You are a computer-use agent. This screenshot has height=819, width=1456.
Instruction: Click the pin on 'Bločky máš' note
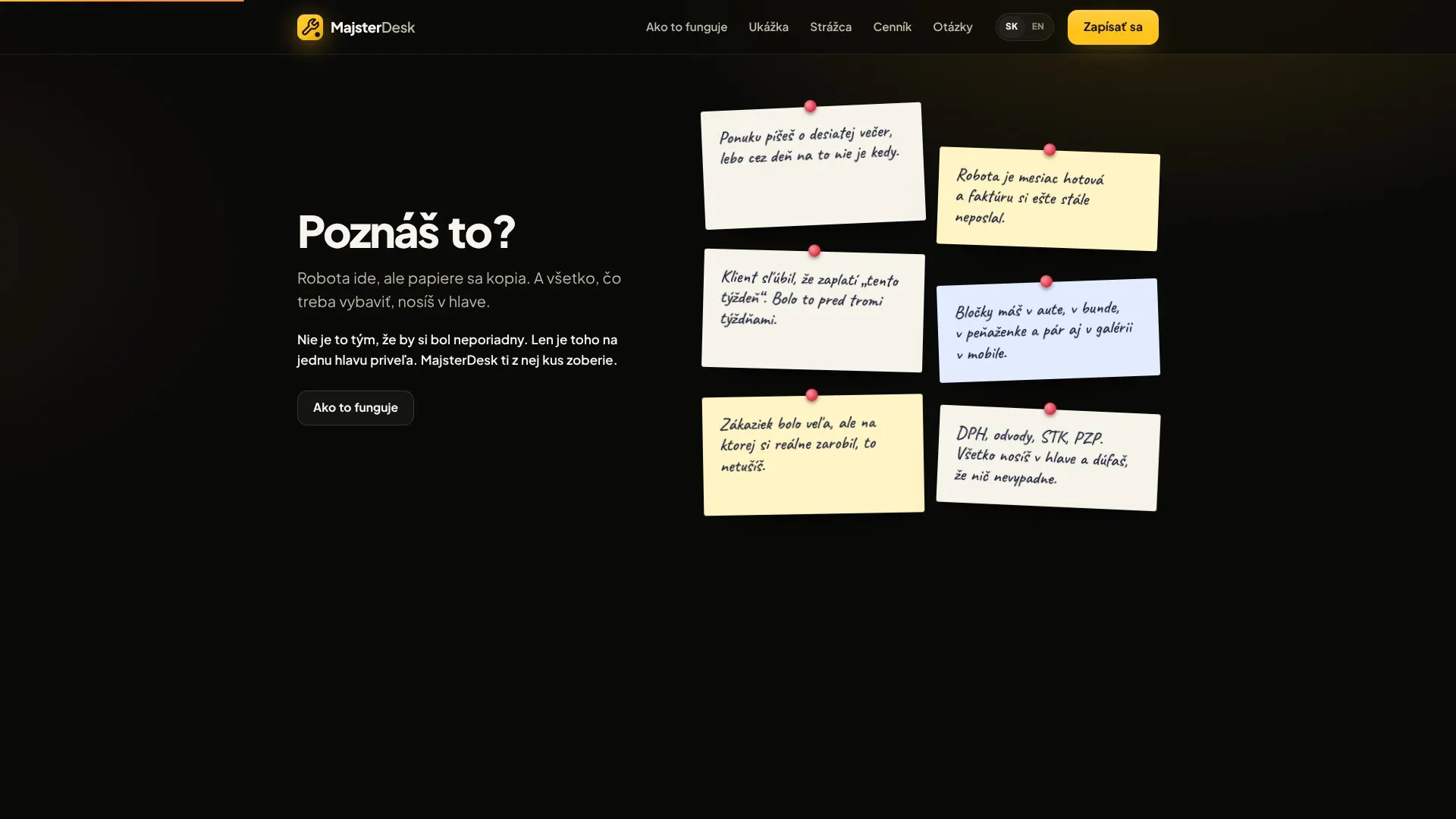1046,281
